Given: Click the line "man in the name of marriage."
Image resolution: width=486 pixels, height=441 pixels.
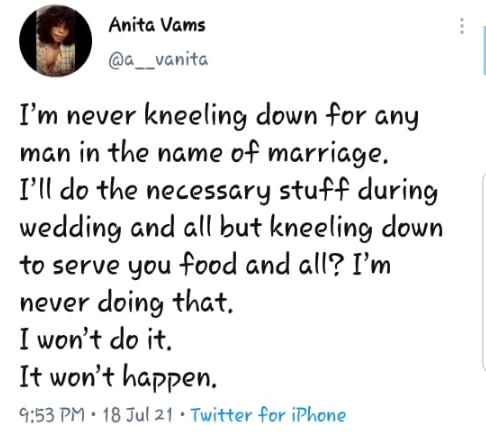Looking at the screenshot, I should pyautogui.click(x=204, y=153).
